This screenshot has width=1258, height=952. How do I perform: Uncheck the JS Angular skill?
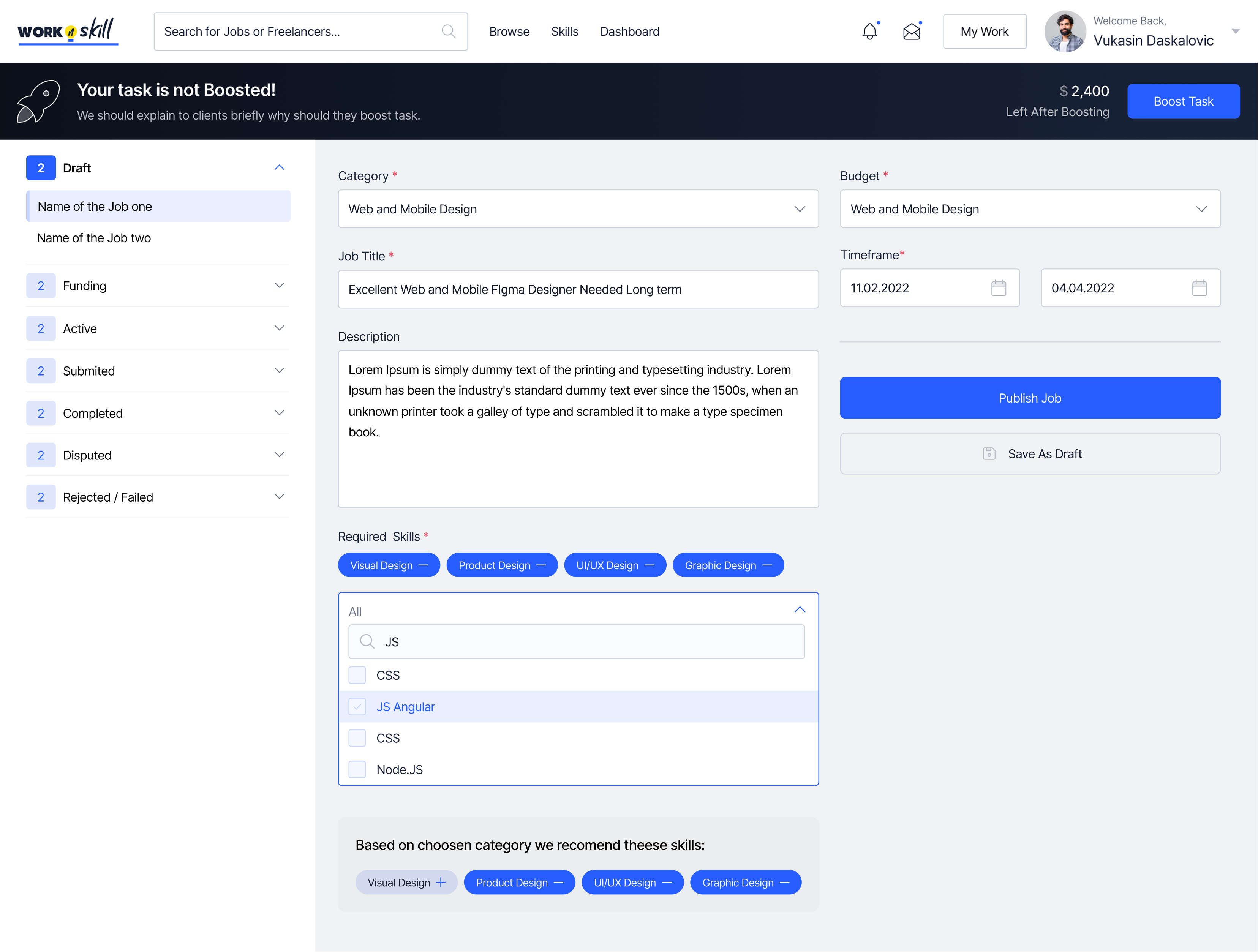pos(357,706)
